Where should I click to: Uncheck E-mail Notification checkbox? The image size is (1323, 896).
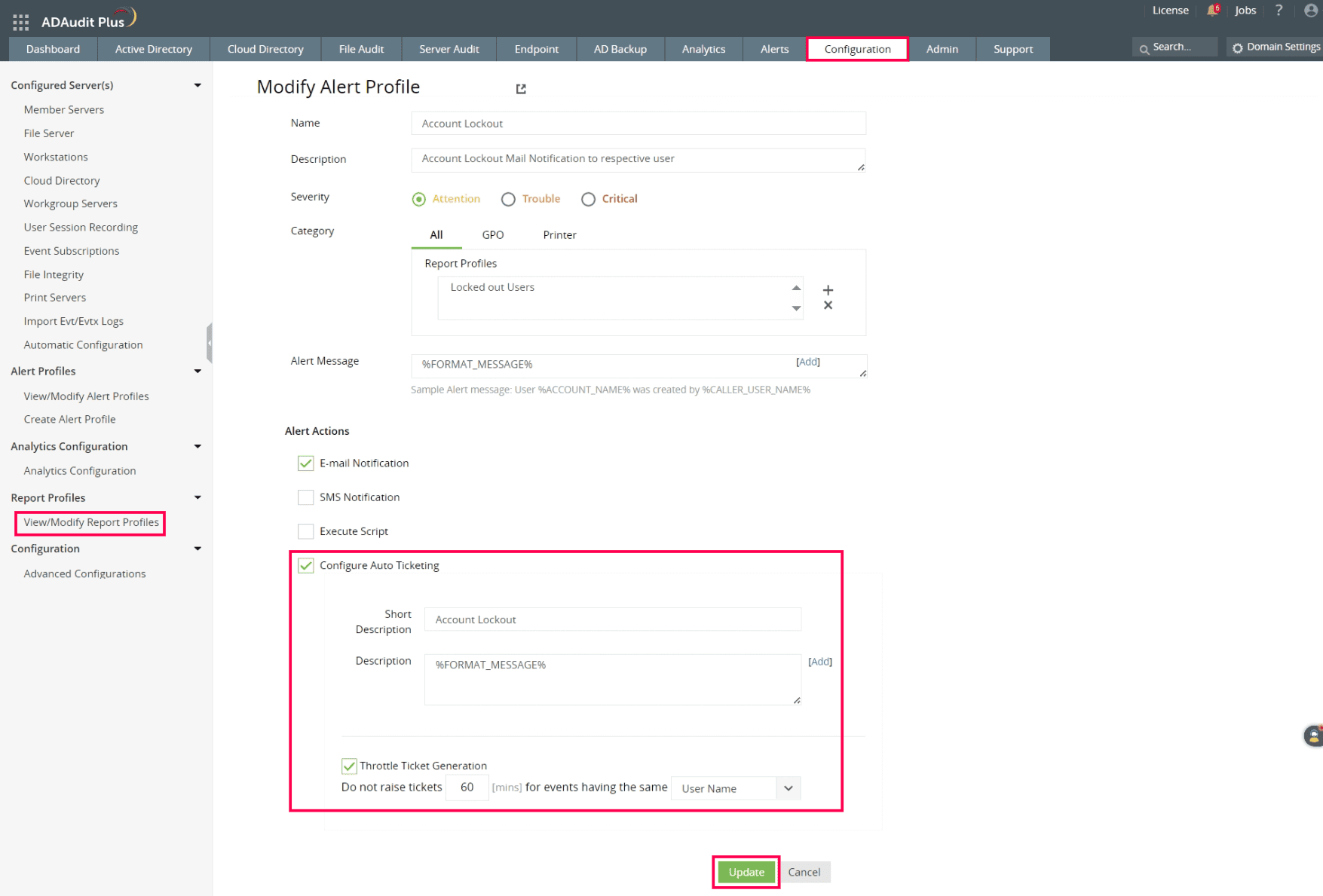[x=305, y=463]
